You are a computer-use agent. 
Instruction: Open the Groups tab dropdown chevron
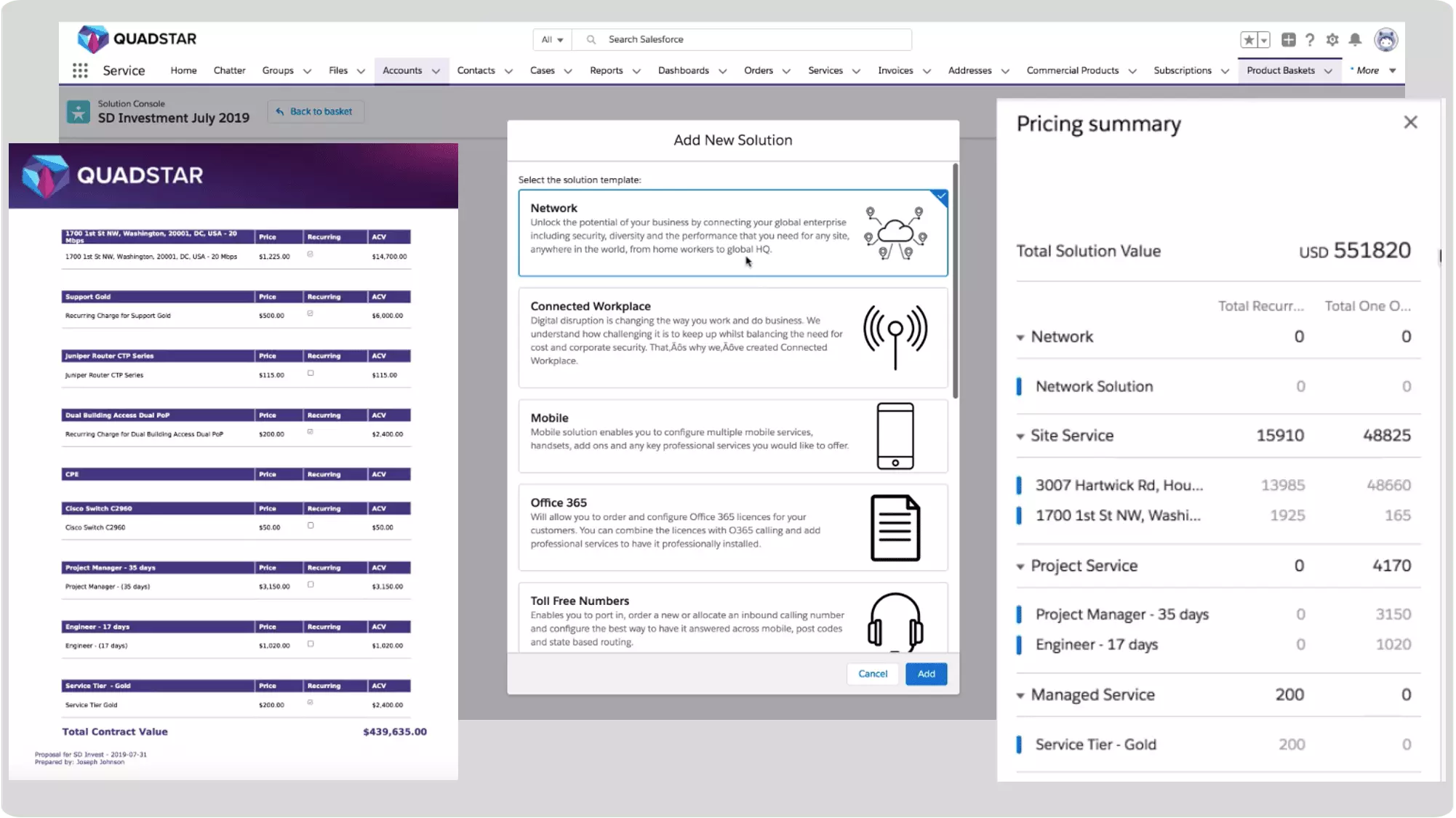[307, 71]
